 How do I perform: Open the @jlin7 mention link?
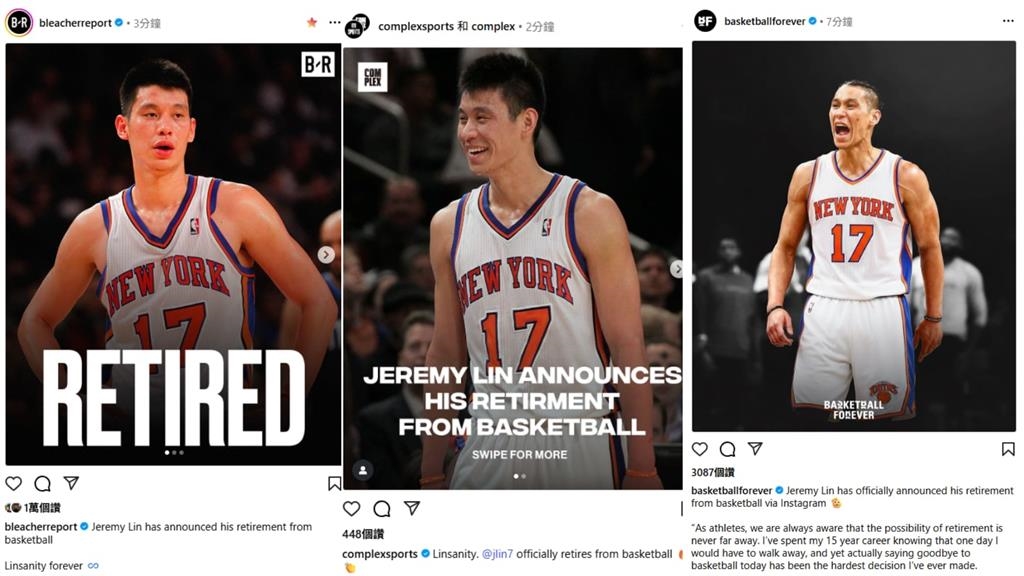pyautogui.click(x=498, y=554)
